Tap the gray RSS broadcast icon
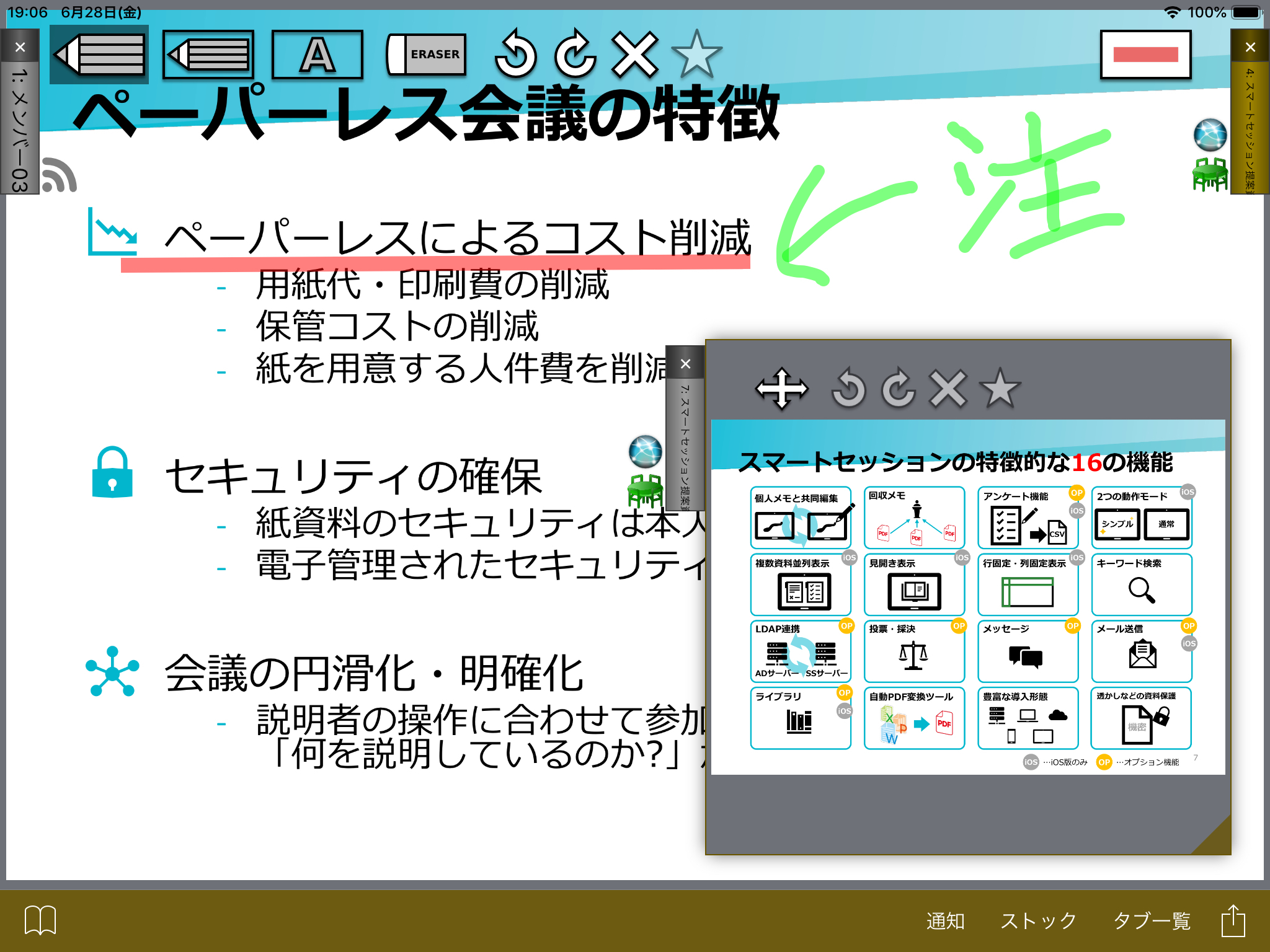The width and height of the screenshot is (1270, 952). (60, 175)
